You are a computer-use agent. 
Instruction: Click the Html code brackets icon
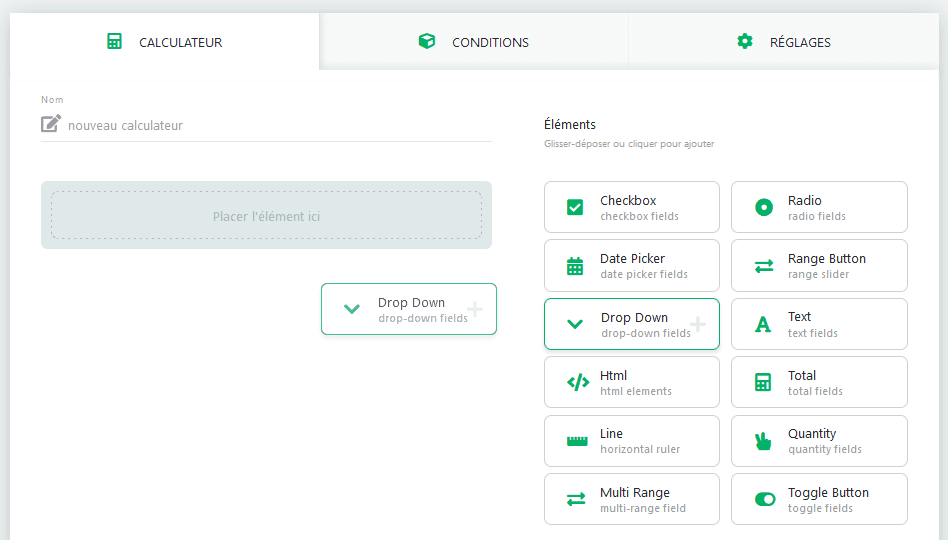pos(578,382)
